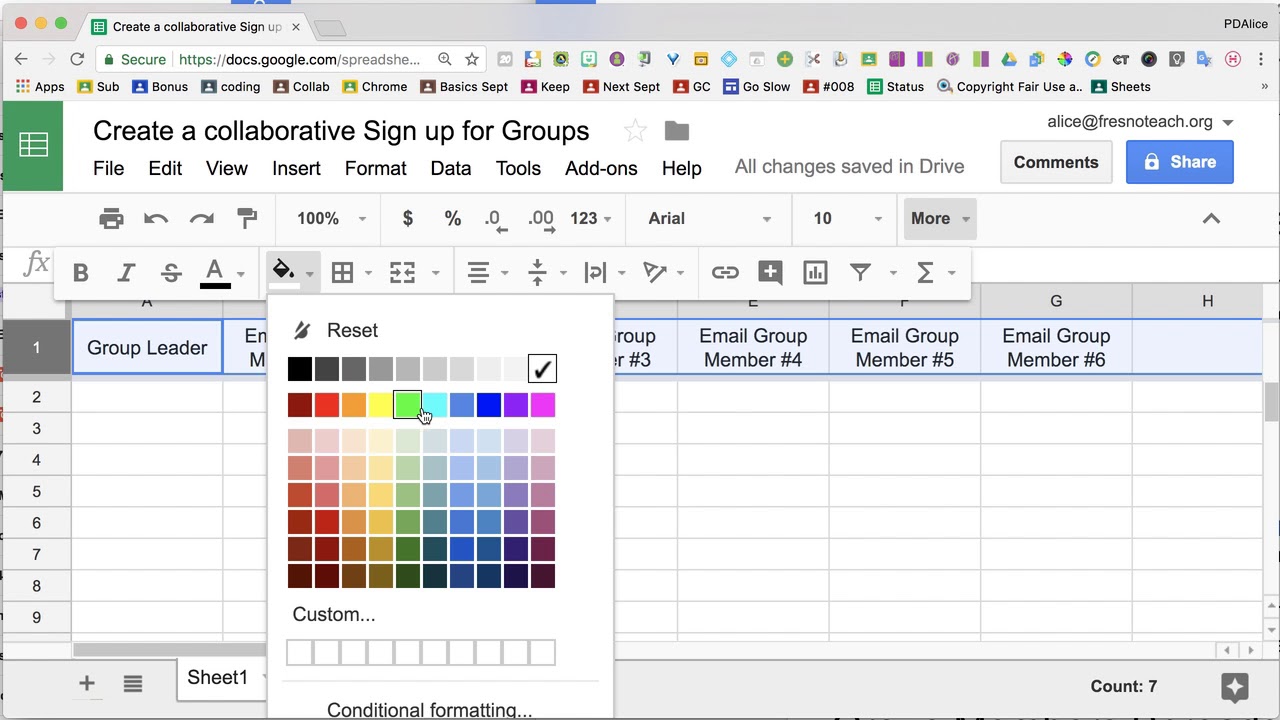Toggle strikethrough formatting
Viewport: 1280px width, 720px height.
point(171,273)
